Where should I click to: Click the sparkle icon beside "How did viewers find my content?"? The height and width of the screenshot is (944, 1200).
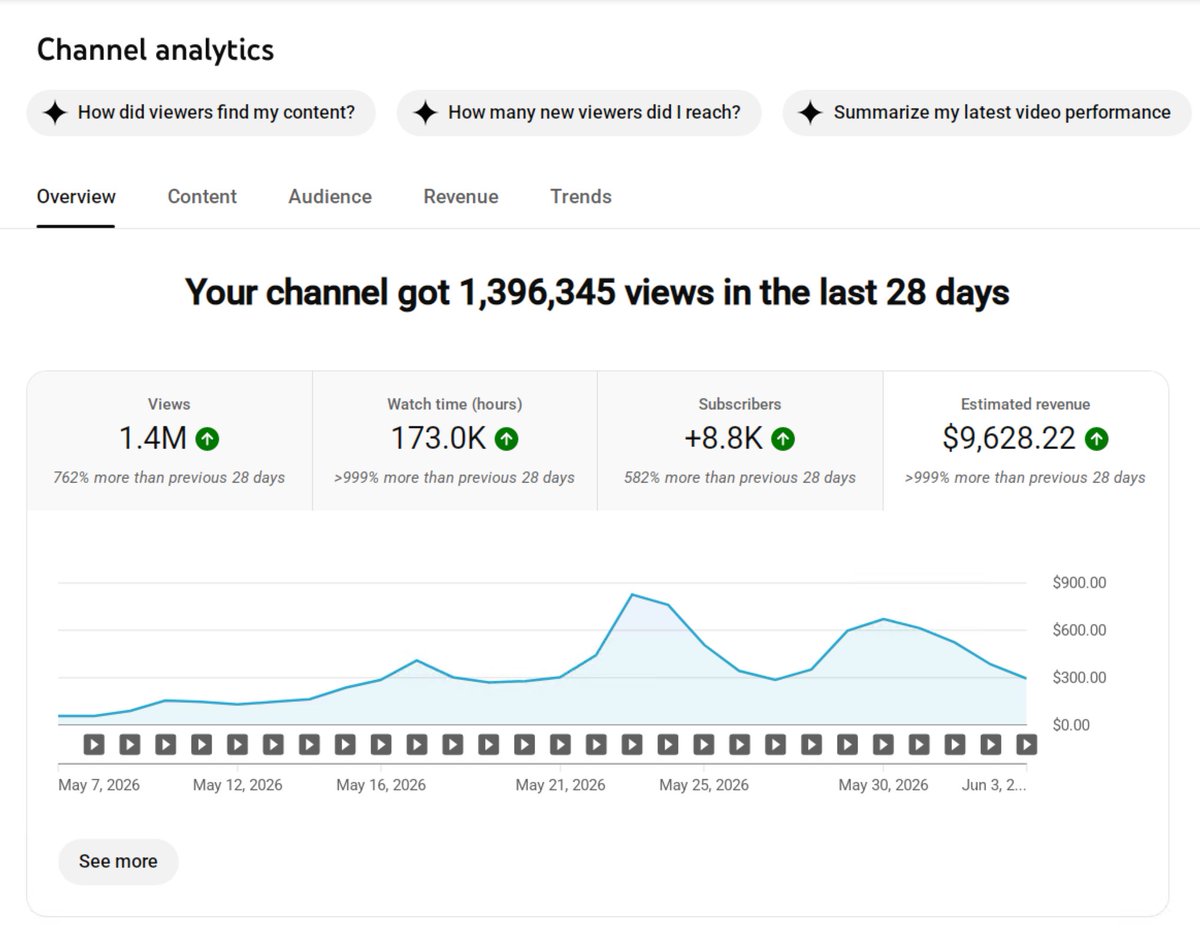pyautogui.click(x=55, y=112)
